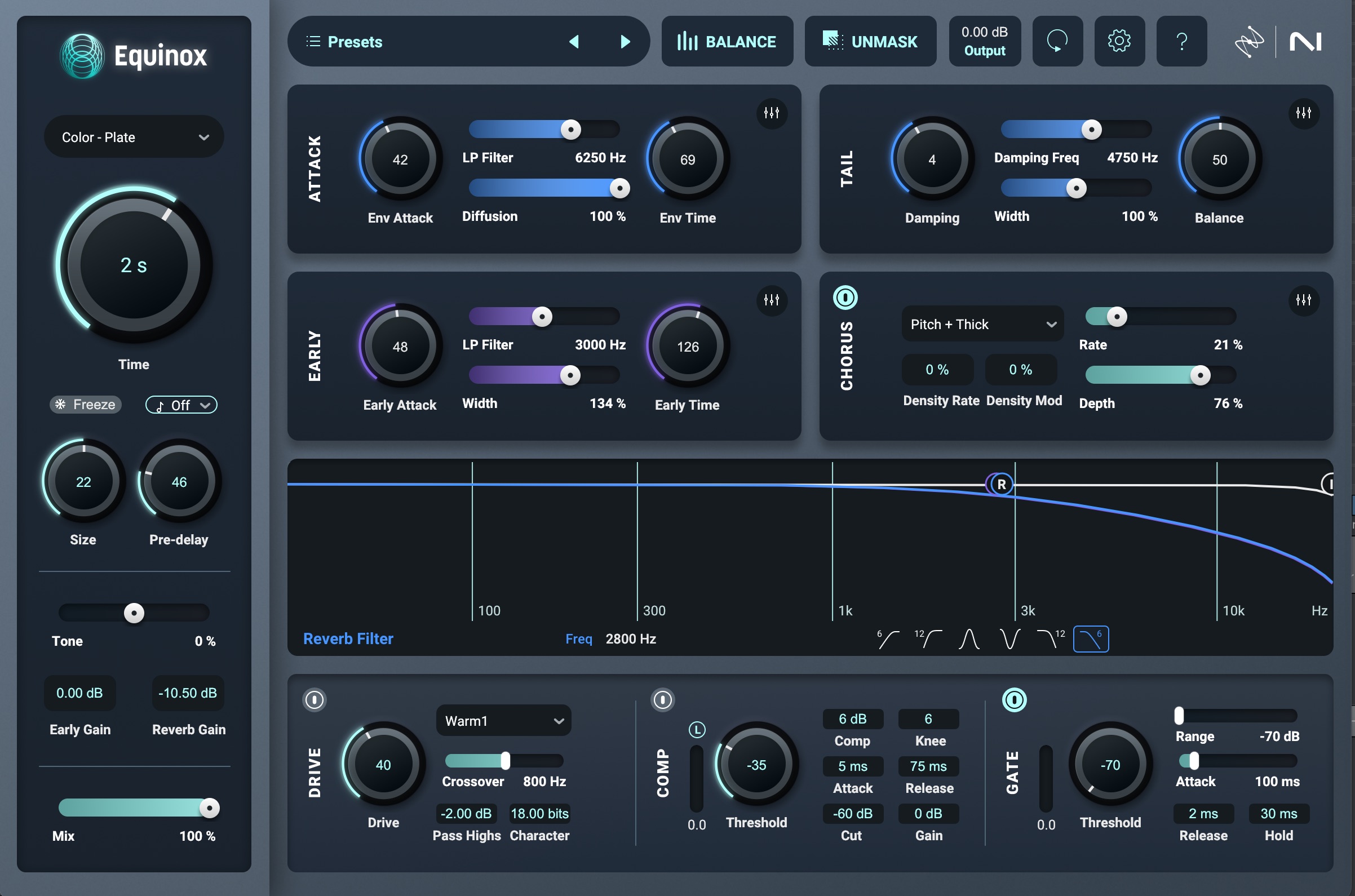Click the Chorus Rate slider handle
Image resolution: width=1355 pixels, height=896 pixels.
(x=1117, y=317)
